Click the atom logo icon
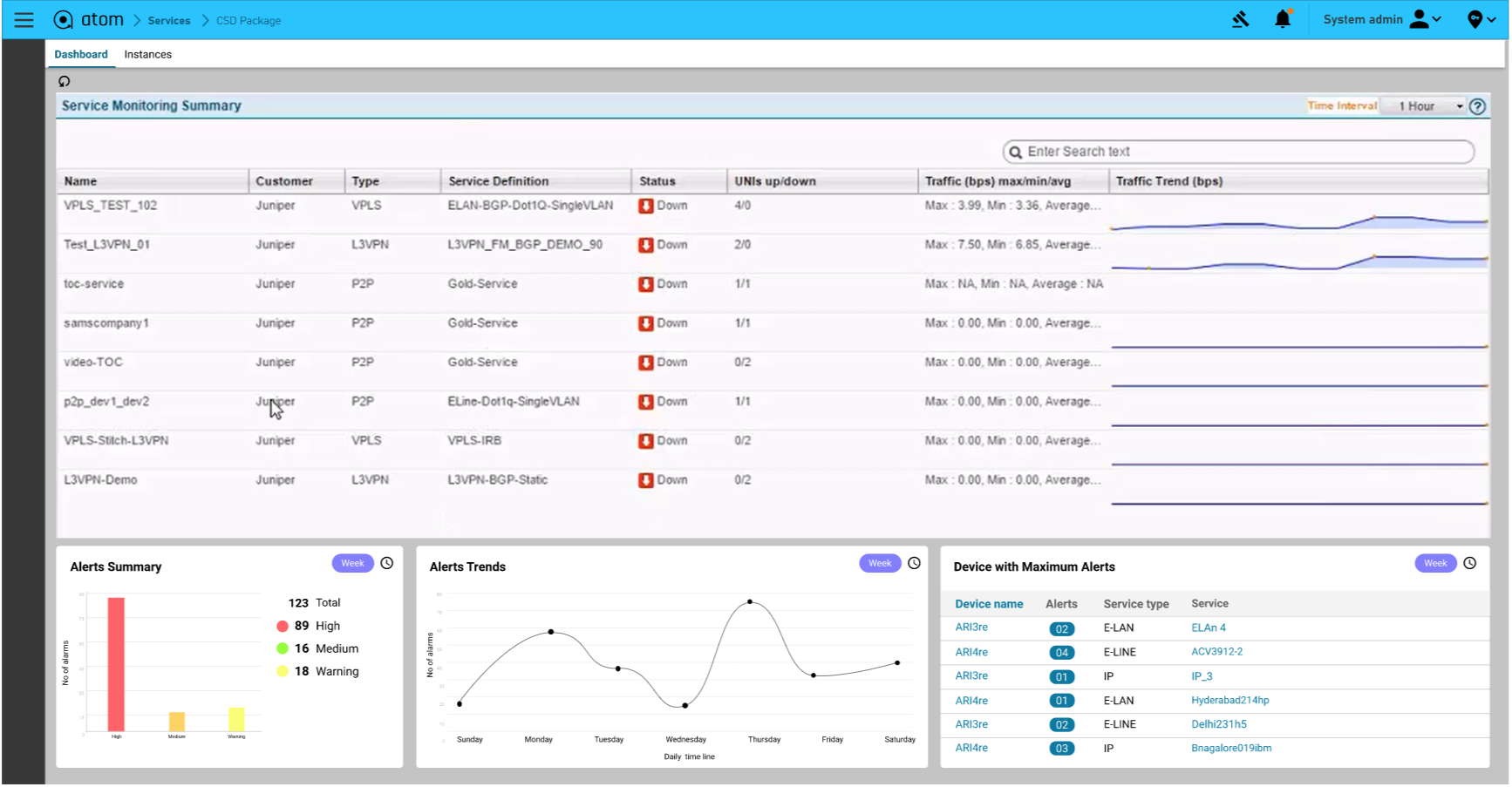This screenshot has width=1512, height=787. 64,20
